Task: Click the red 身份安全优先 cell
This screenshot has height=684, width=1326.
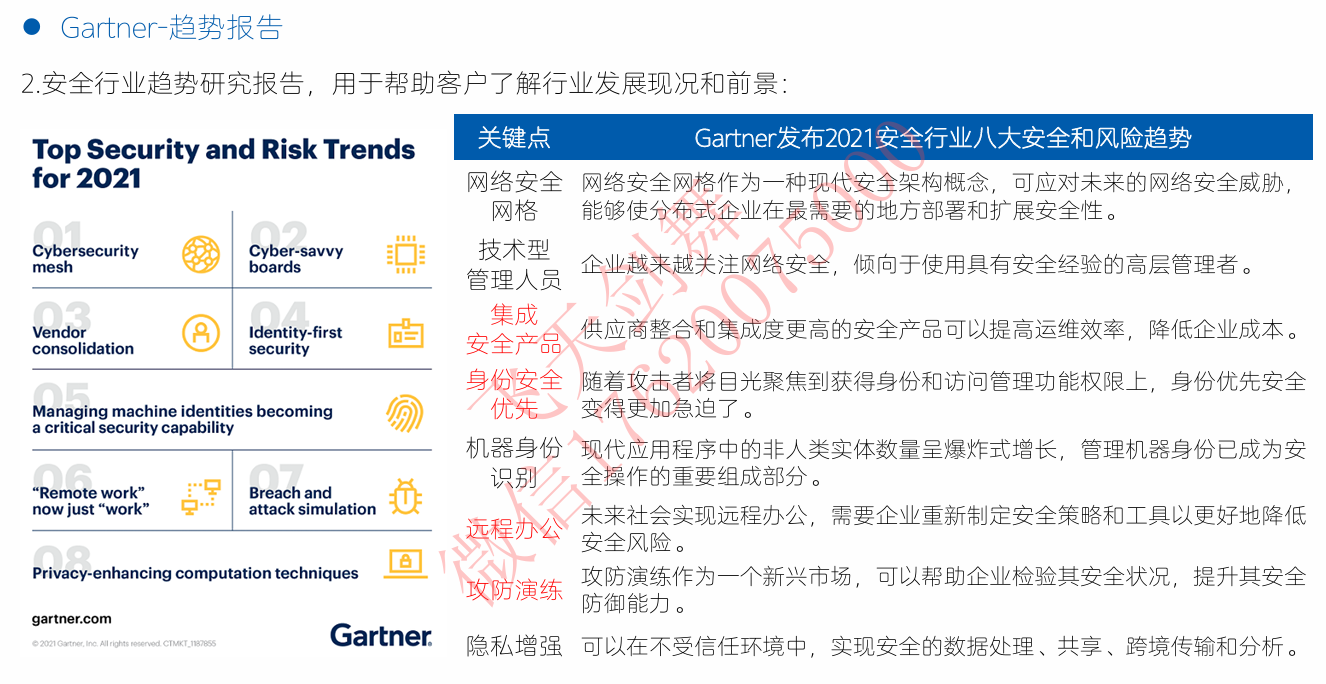Action: 514,394
